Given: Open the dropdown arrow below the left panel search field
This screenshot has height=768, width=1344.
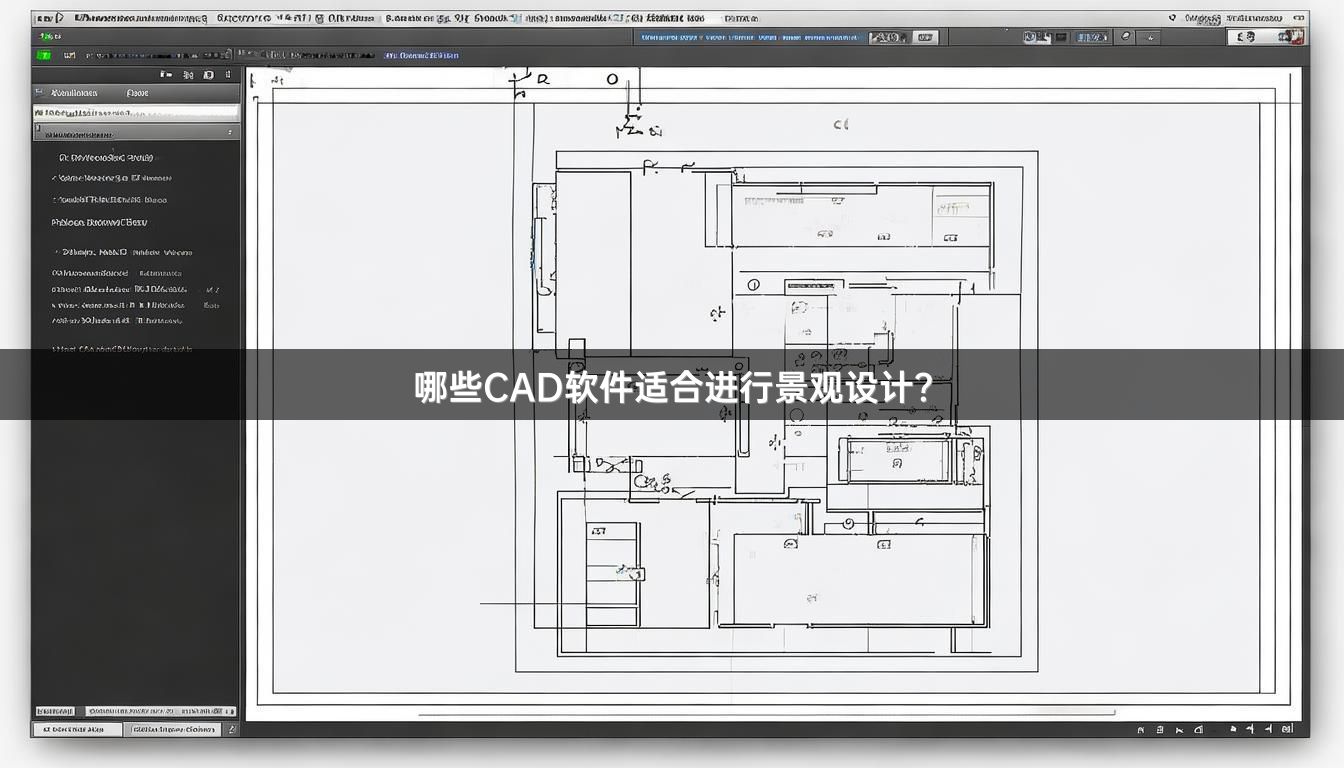Looking at the screenshot, I should tap(230, 132).
